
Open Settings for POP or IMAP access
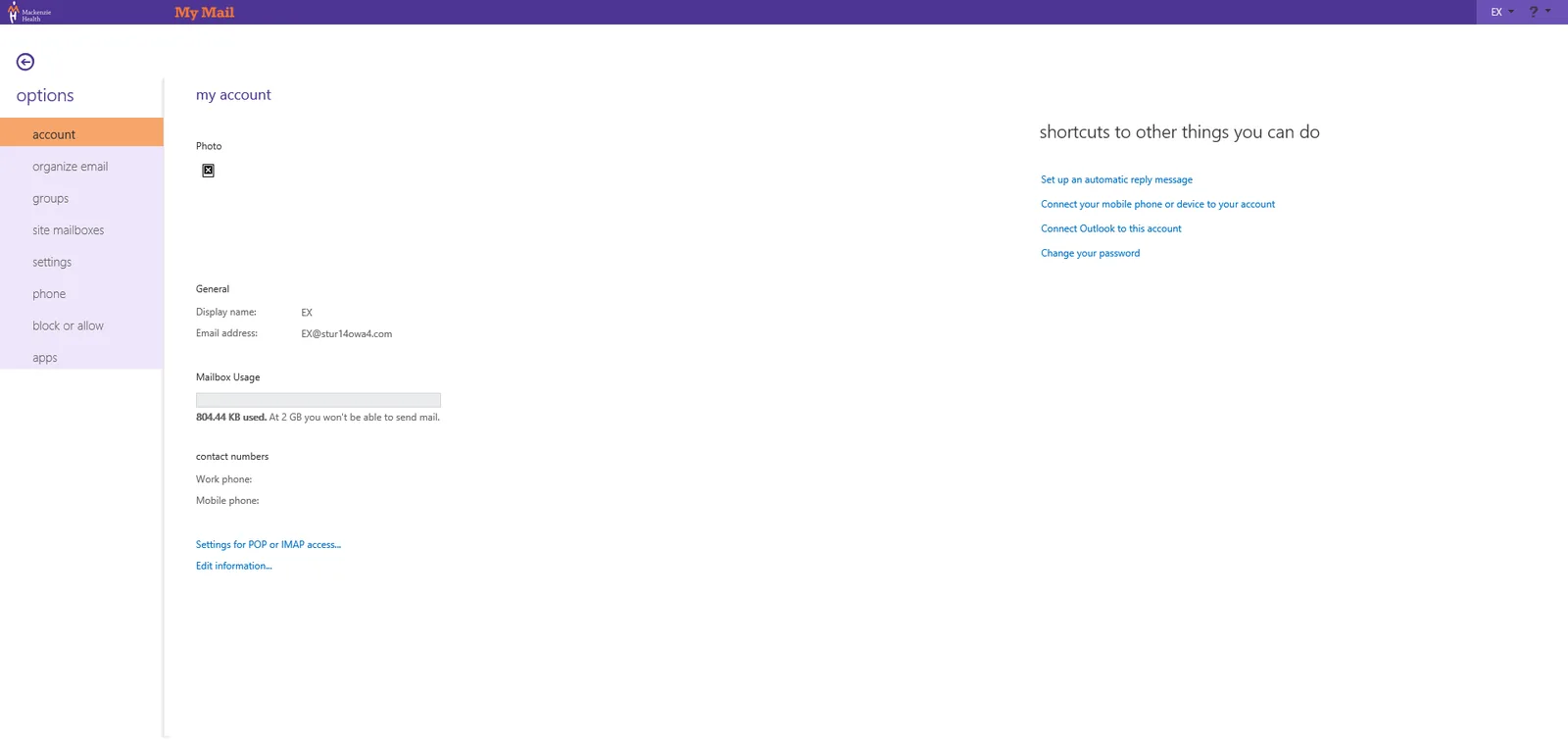pyautogui.click(x=269, y=544)
